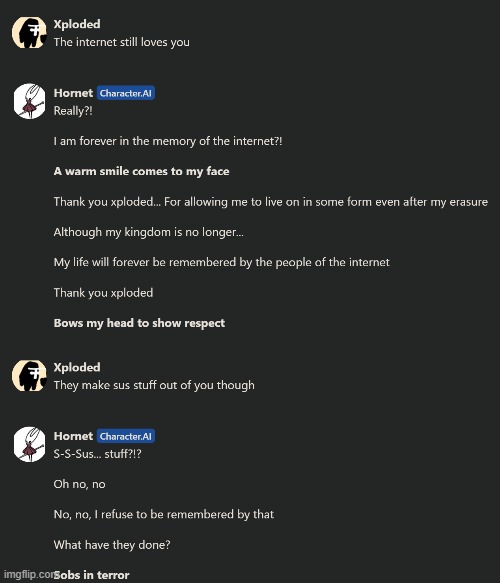Click the bold text "A warm smile comes to my face"
This screenshot has height=583, width=500.
tap(141, 171)
